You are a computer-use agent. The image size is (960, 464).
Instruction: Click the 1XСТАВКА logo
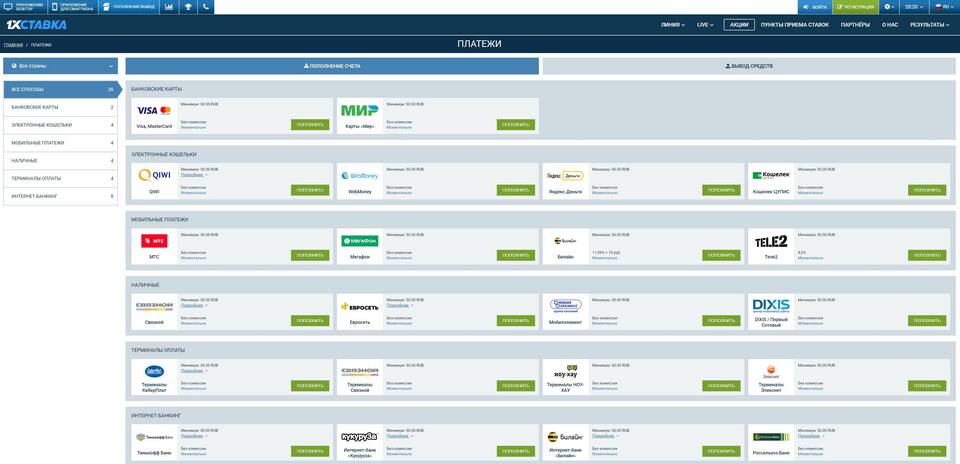coord(36,25)
